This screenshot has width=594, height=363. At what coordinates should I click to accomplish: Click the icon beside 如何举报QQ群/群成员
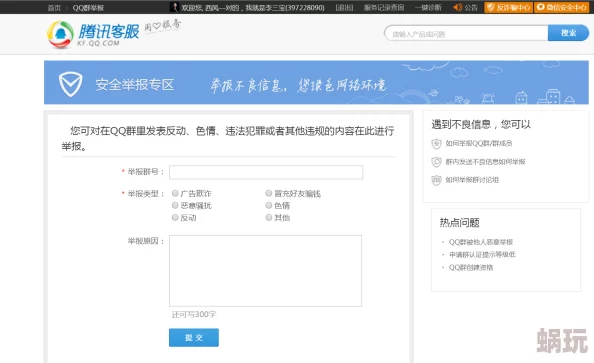coord(436,144)
